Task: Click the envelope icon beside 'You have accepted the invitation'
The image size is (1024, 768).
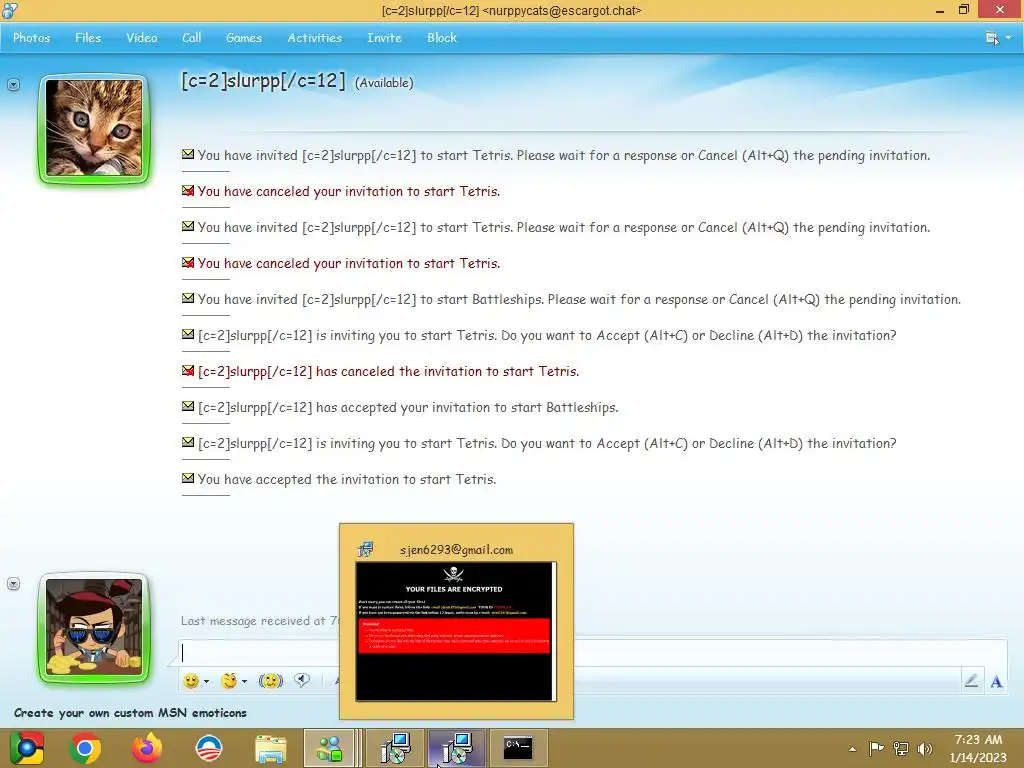Action: click(x=188, y=478)
